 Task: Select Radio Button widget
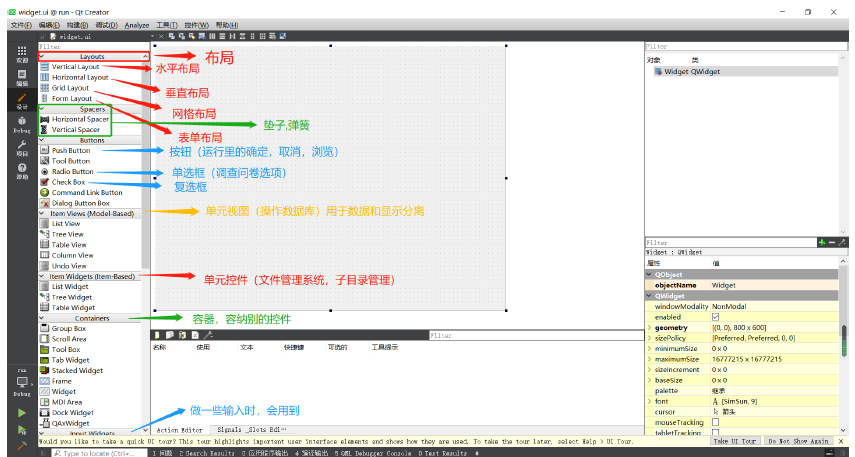click(x=66, y=171)
